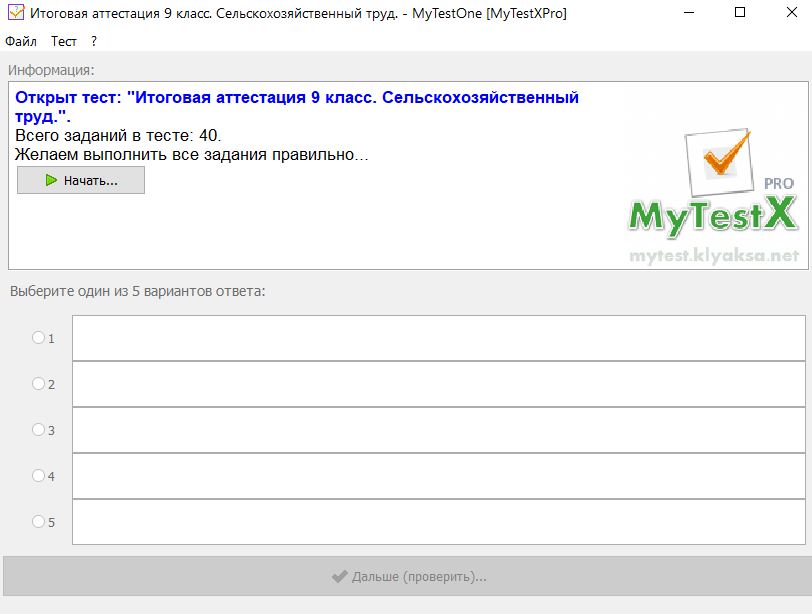Minimize the MyTestOne window

click(689, 12)
